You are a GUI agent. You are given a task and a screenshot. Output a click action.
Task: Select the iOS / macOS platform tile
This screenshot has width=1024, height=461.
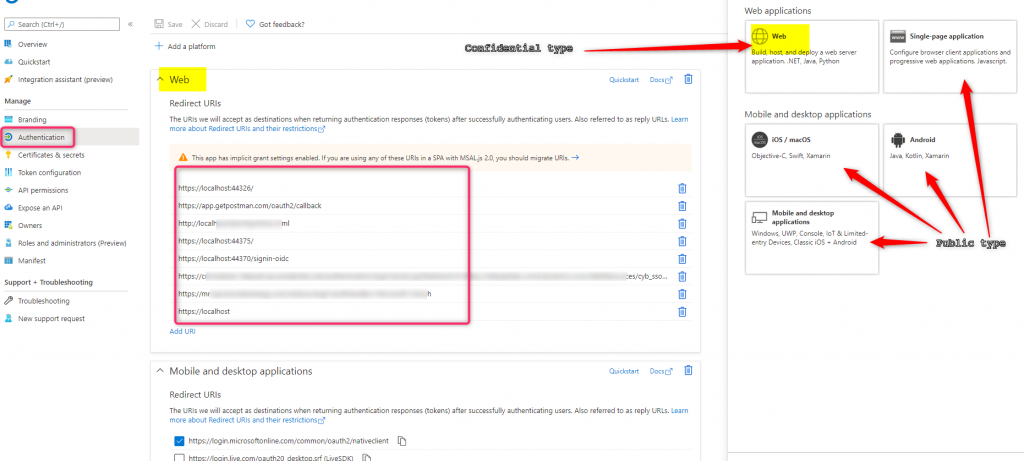click(x=812, y=160)
